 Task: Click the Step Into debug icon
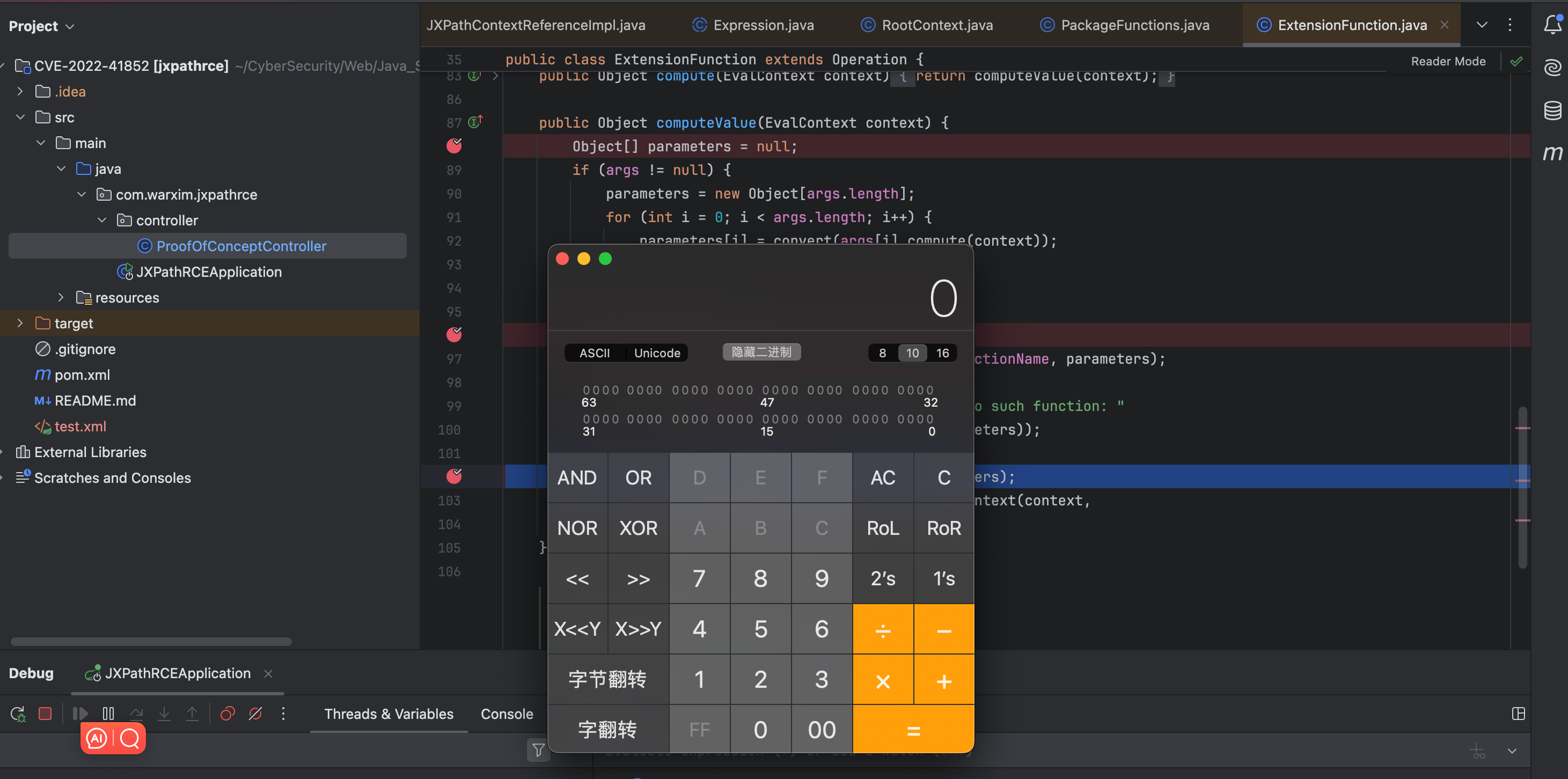point(164,713)
